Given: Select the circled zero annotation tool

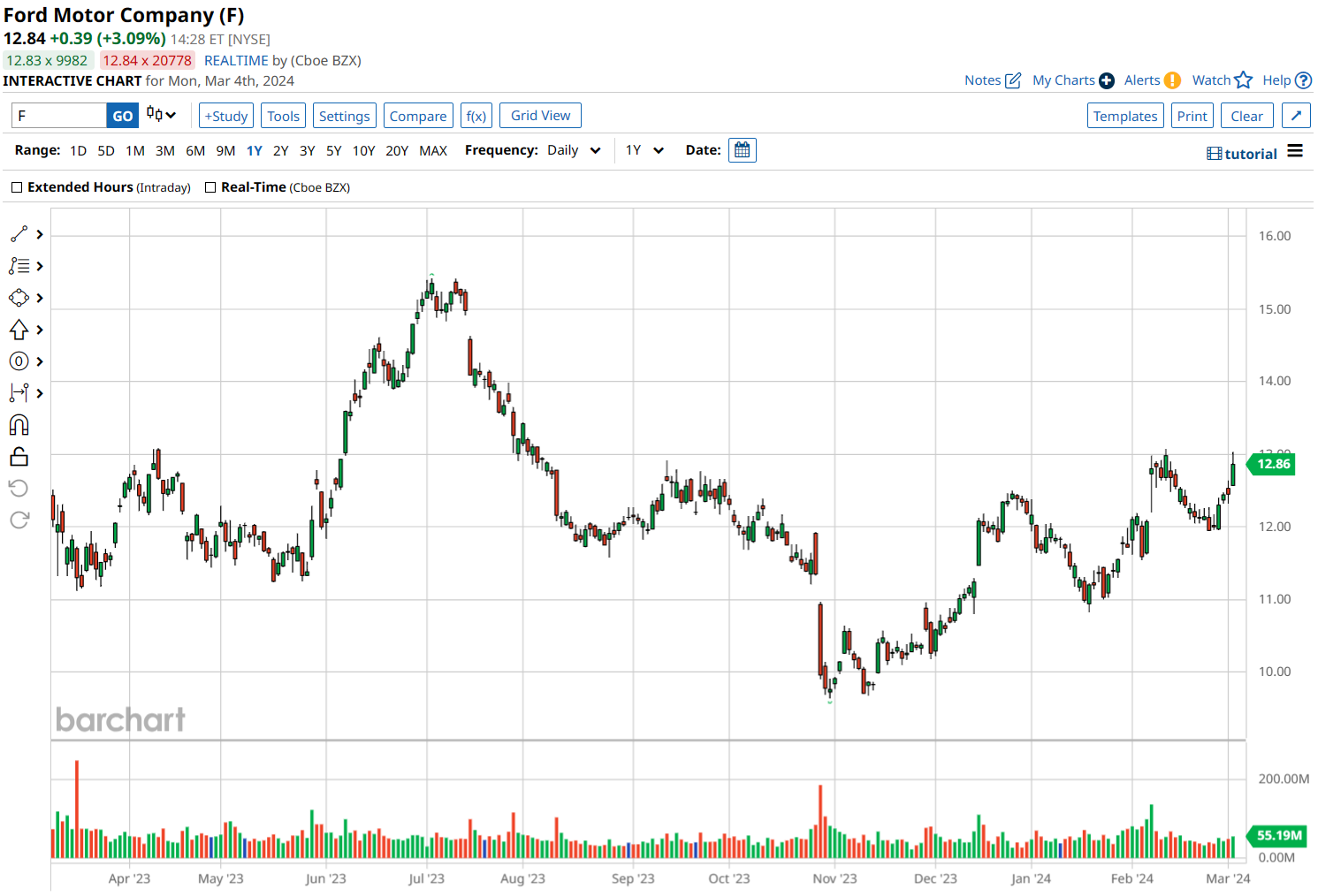Looking at the screenshot, I should tap(19, 361).
